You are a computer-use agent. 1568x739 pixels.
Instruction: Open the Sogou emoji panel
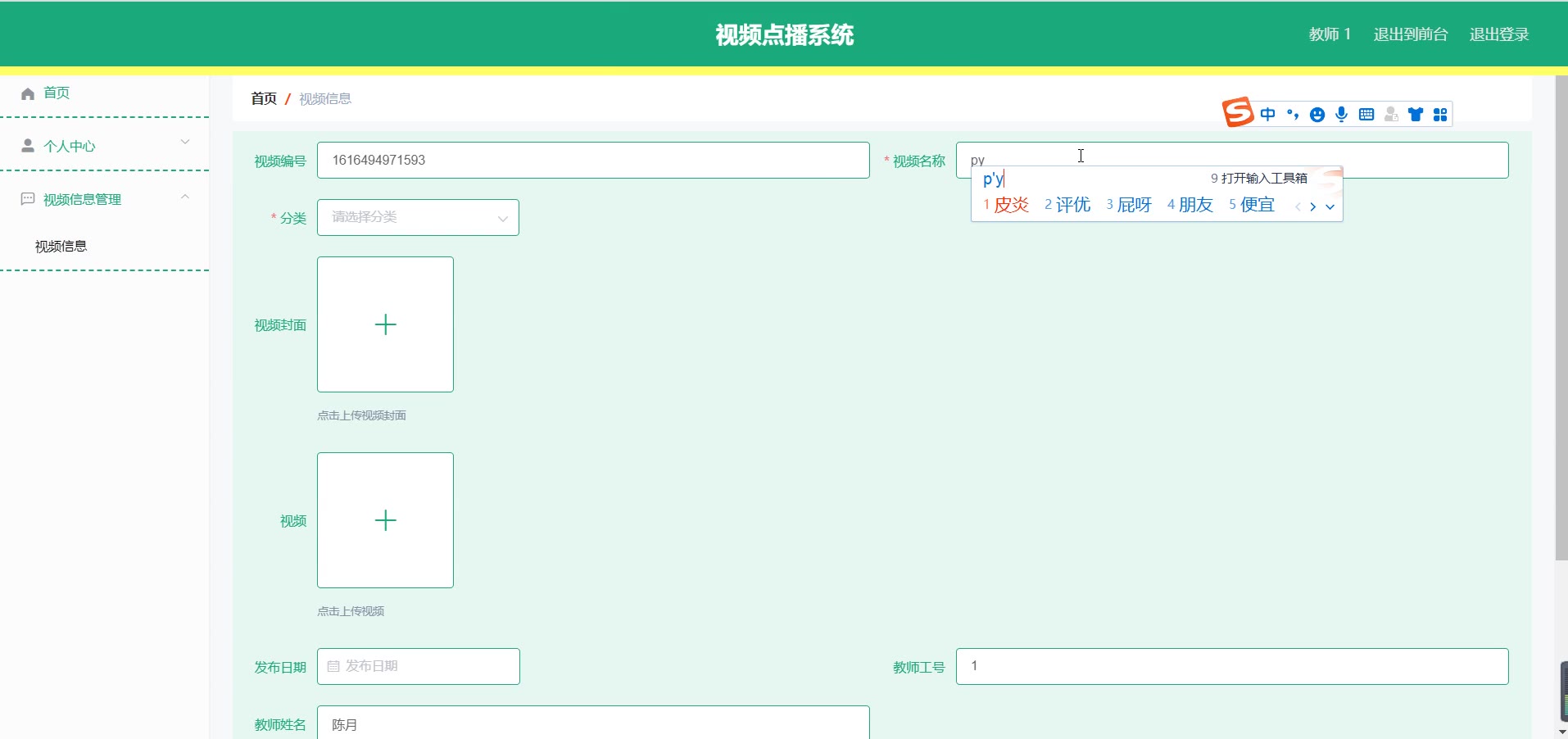pos(1316,115)
